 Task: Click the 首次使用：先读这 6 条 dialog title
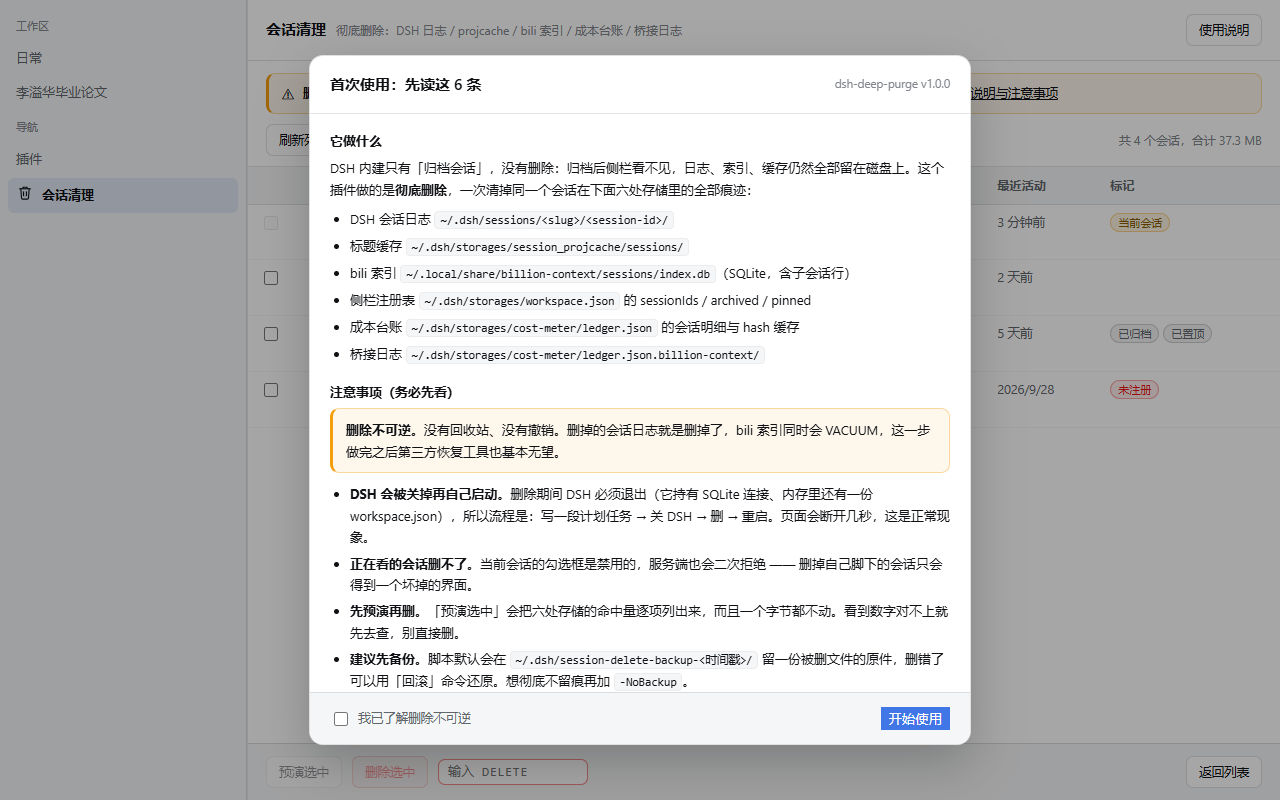(x=406, y=85)
